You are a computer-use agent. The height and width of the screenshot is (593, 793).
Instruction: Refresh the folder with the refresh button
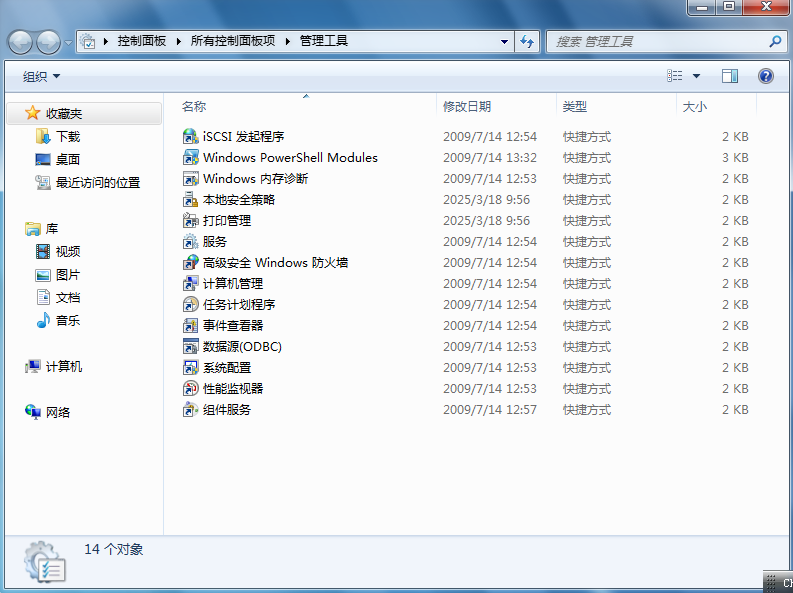point(527,41)
